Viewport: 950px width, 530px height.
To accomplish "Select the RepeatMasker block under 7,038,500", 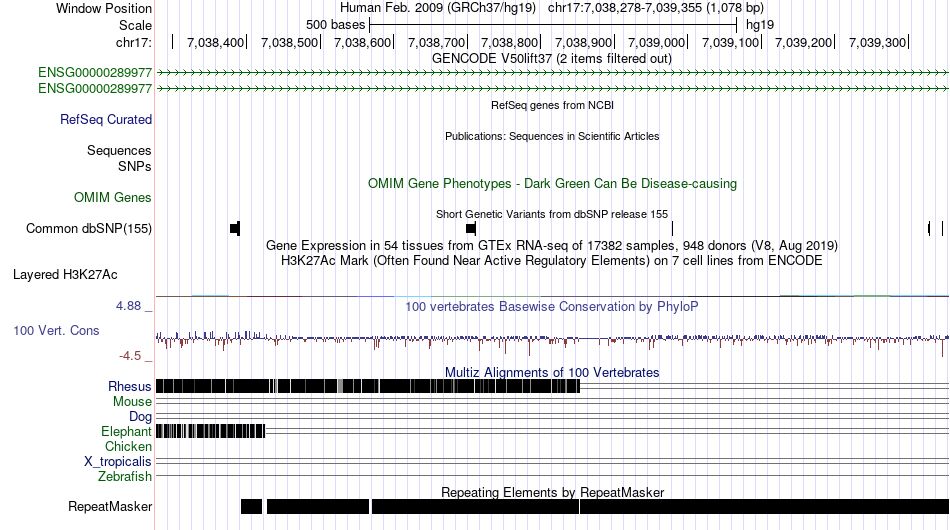I will pyautogui.click(x=318, y=506).
